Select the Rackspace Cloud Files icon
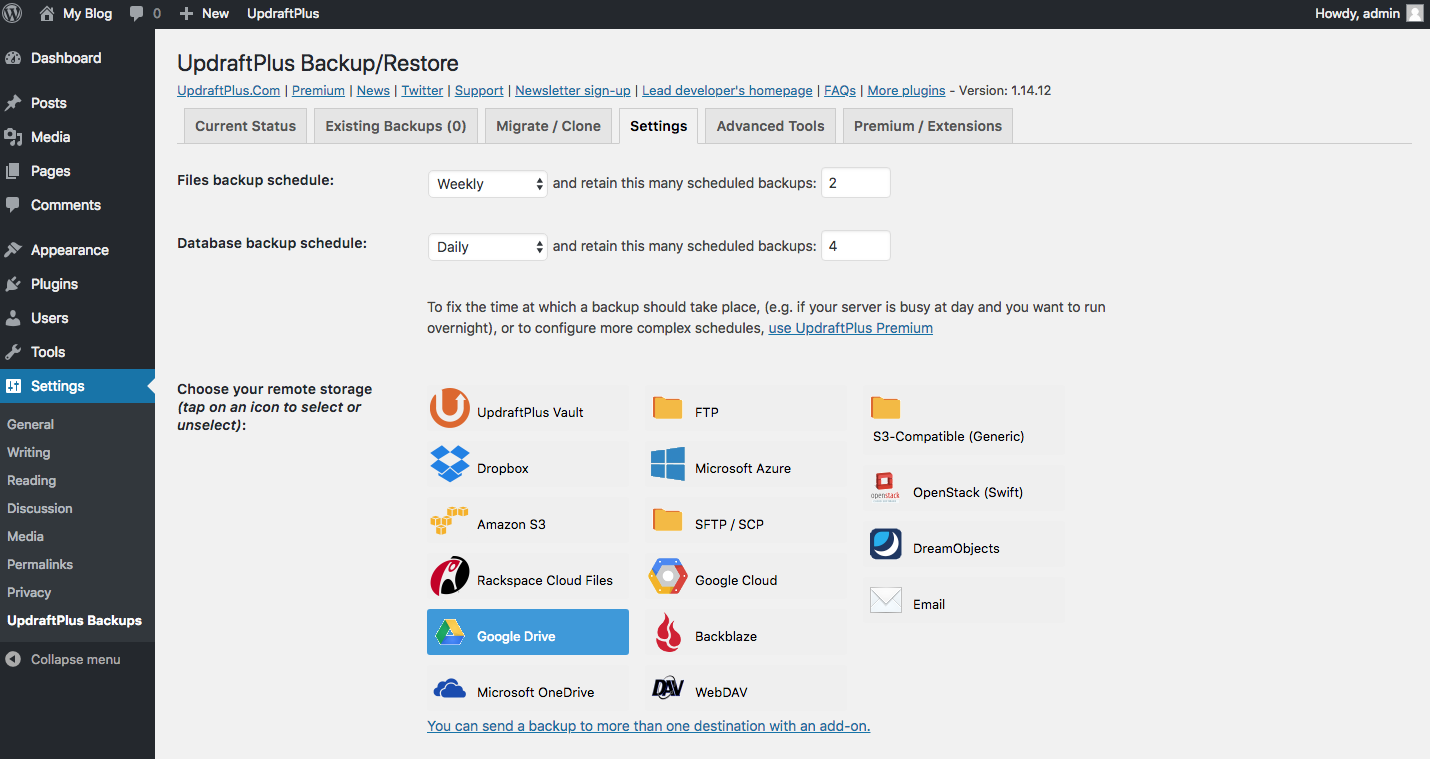This screenshot has height=759, width=1430. [450, 576]
